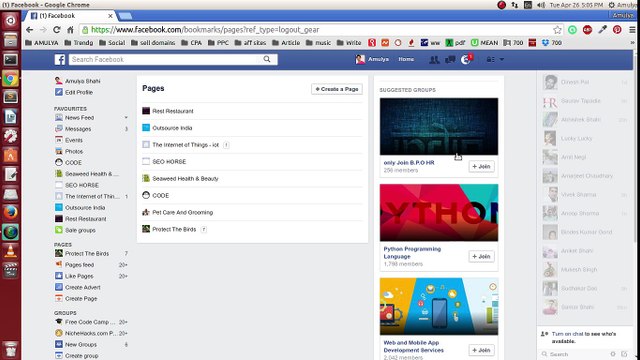Open the Chrome menu icon

(x=632, y=30)
